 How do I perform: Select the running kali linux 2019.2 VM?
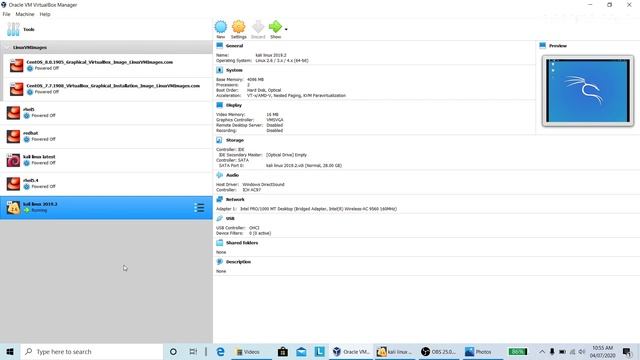point(106,207)
